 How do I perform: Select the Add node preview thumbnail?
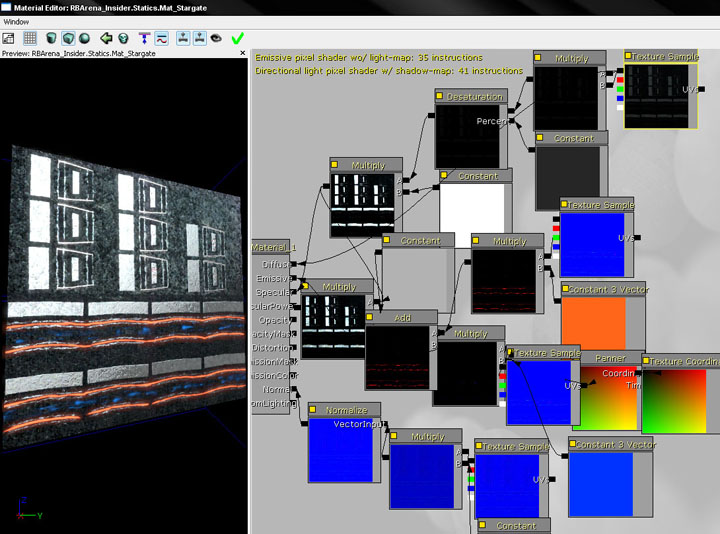[x=398, y=357]
